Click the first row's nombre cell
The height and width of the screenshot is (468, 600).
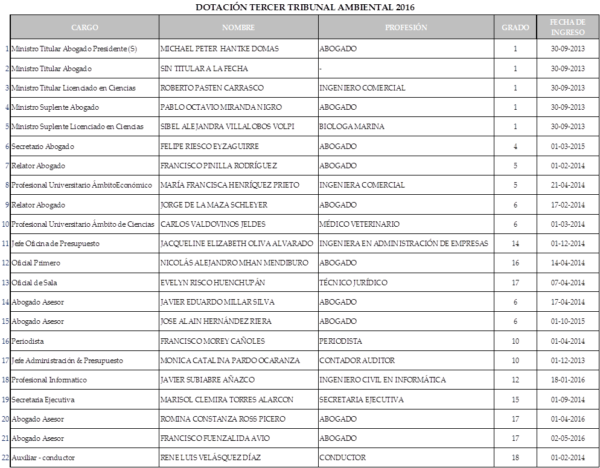coord(220,48)
